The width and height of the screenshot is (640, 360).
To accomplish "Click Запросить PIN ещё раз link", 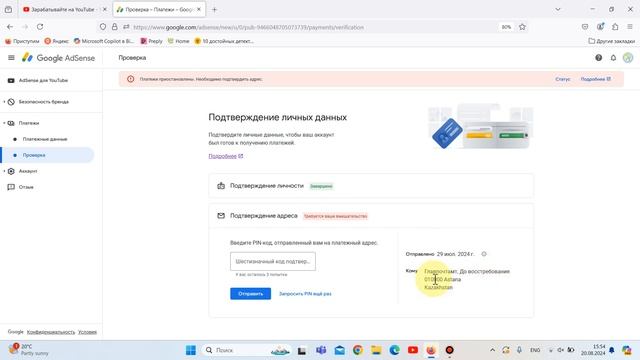I will point(305,293).
